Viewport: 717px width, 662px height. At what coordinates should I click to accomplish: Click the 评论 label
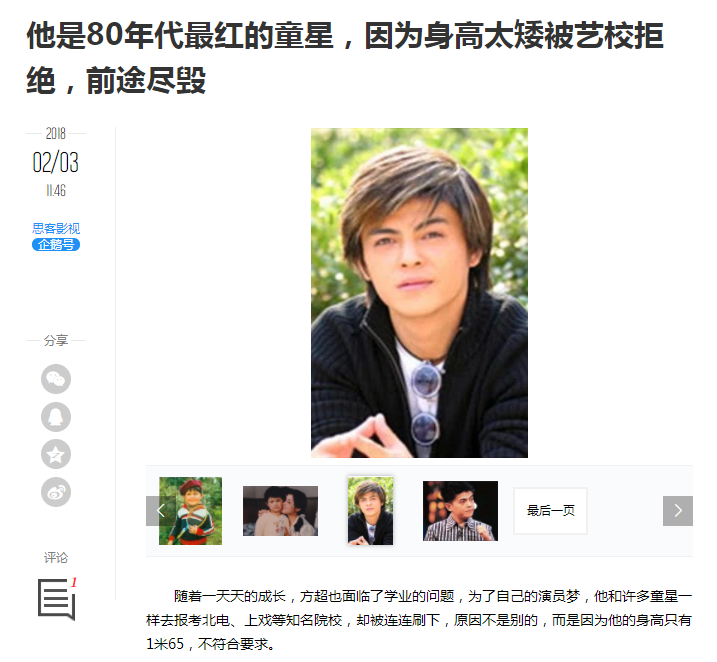56,557
